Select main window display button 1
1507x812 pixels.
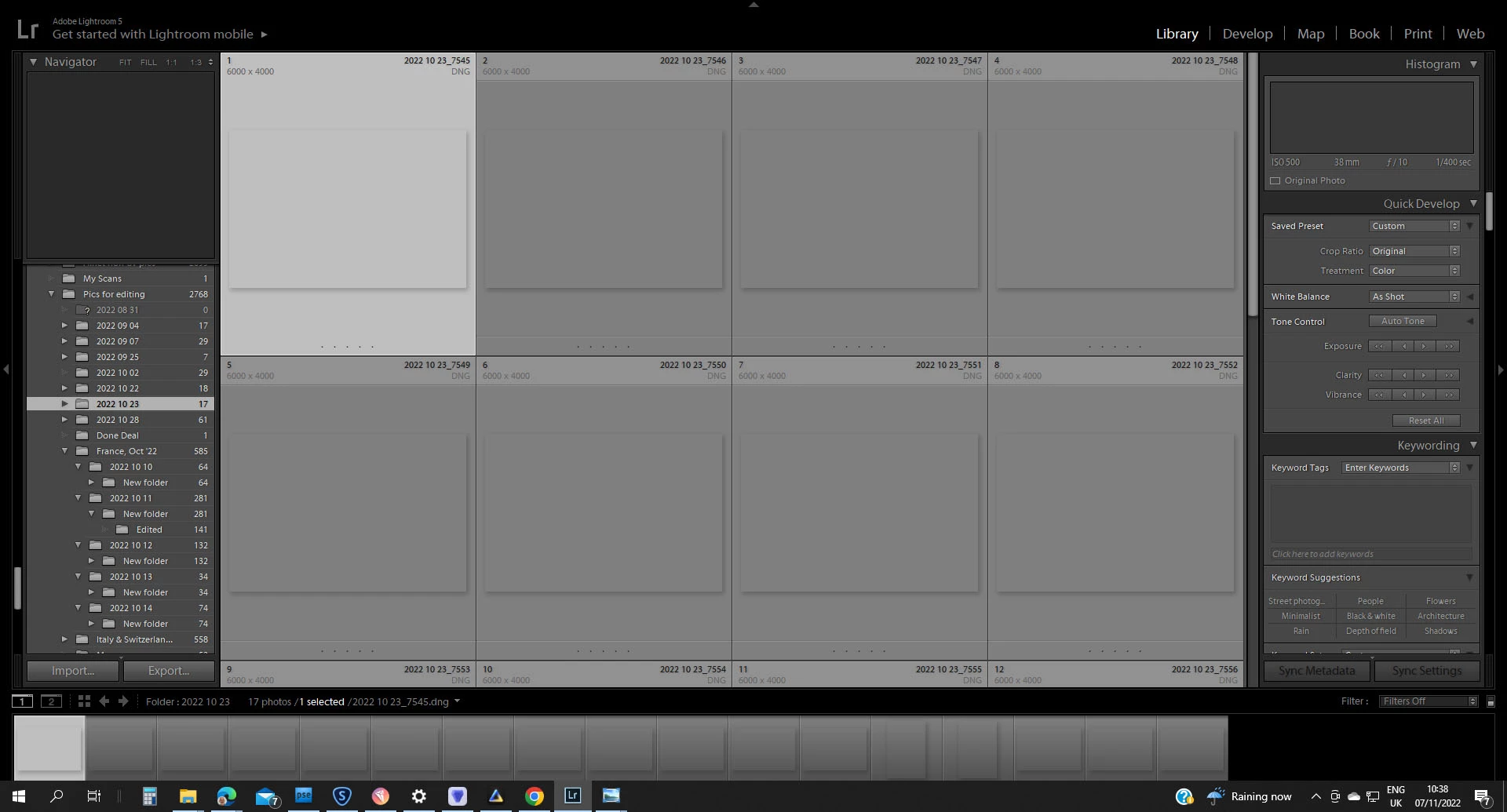tap(23, 701)
